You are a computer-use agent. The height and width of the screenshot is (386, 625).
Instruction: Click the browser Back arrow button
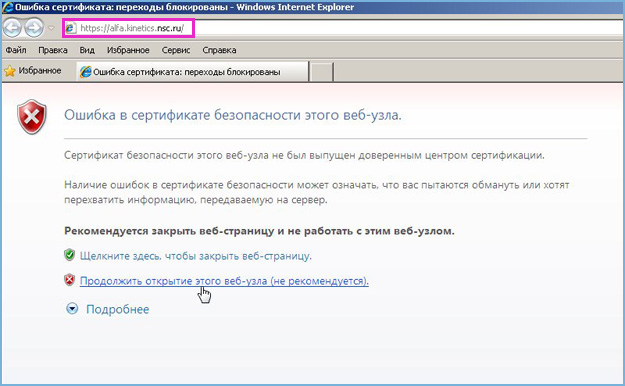[x=12, y=28]
